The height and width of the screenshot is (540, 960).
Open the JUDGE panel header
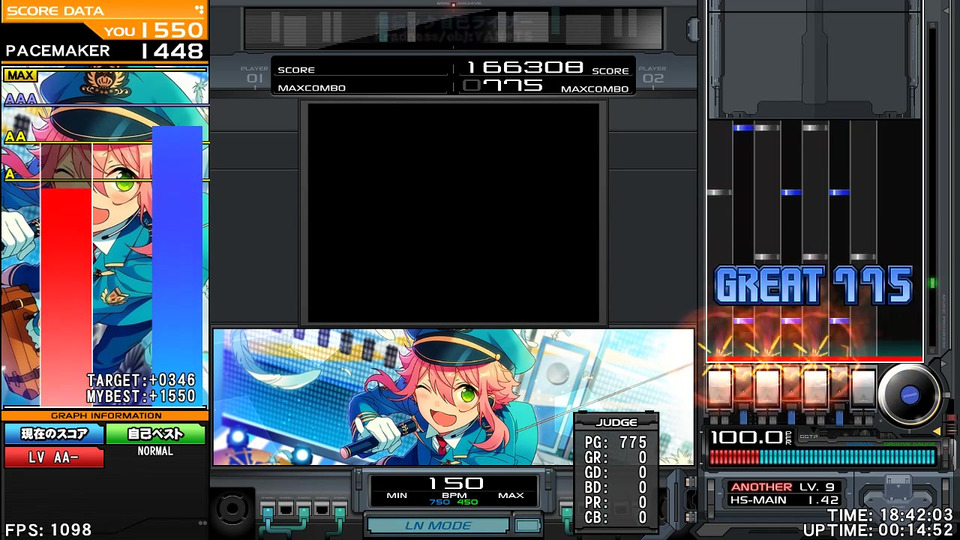617,422
